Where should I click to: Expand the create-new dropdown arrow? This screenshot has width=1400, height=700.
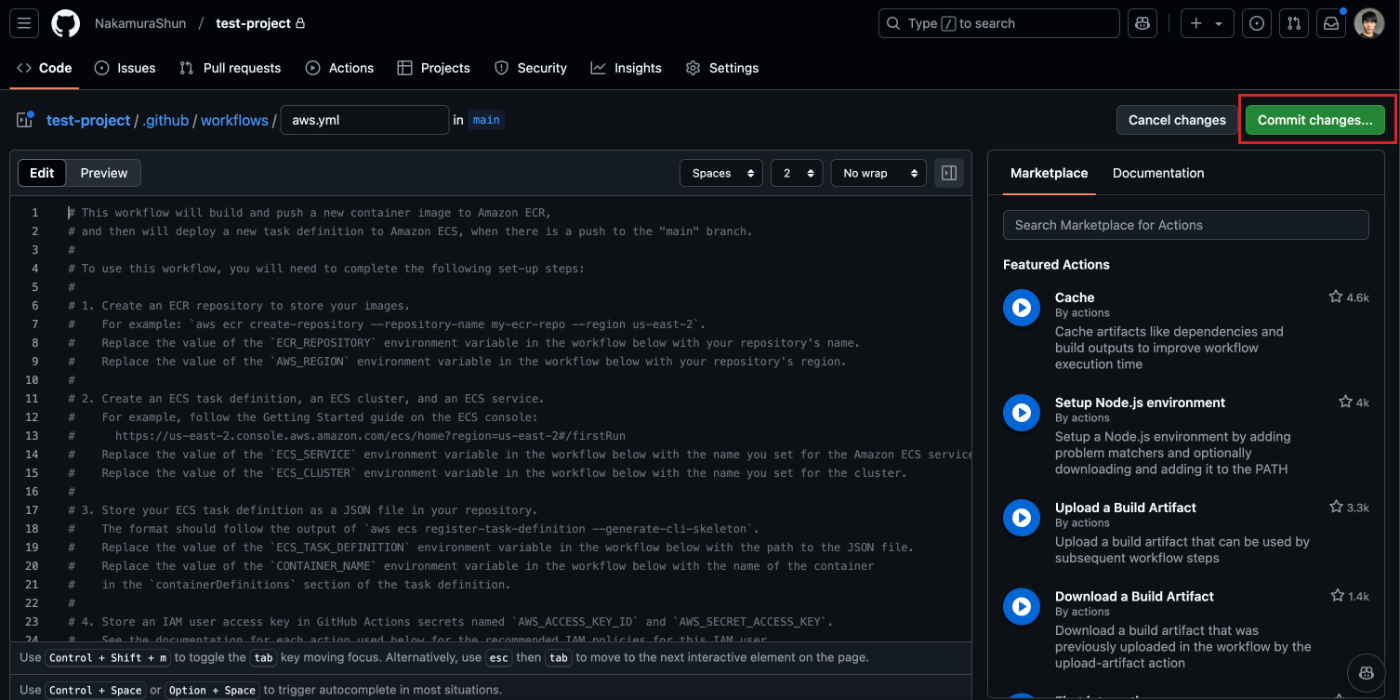1219,24
